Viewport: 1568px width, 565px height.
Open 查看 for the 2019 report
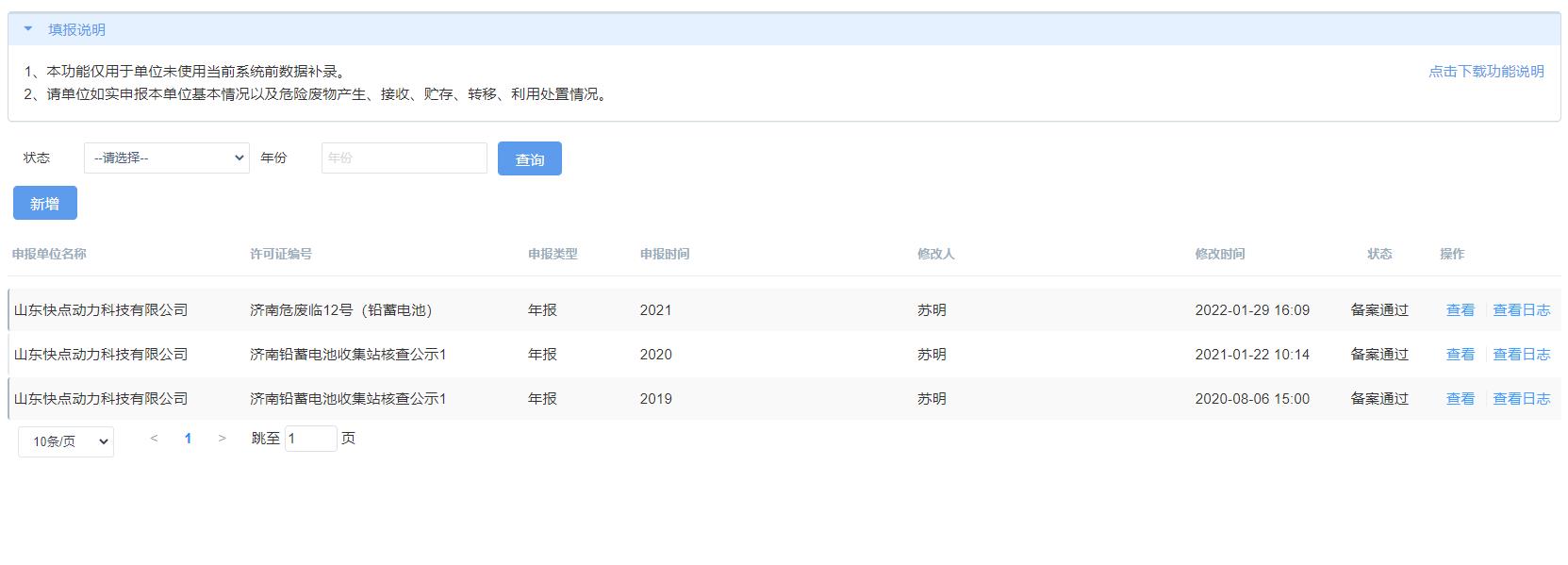click(x=1461, y=399)
